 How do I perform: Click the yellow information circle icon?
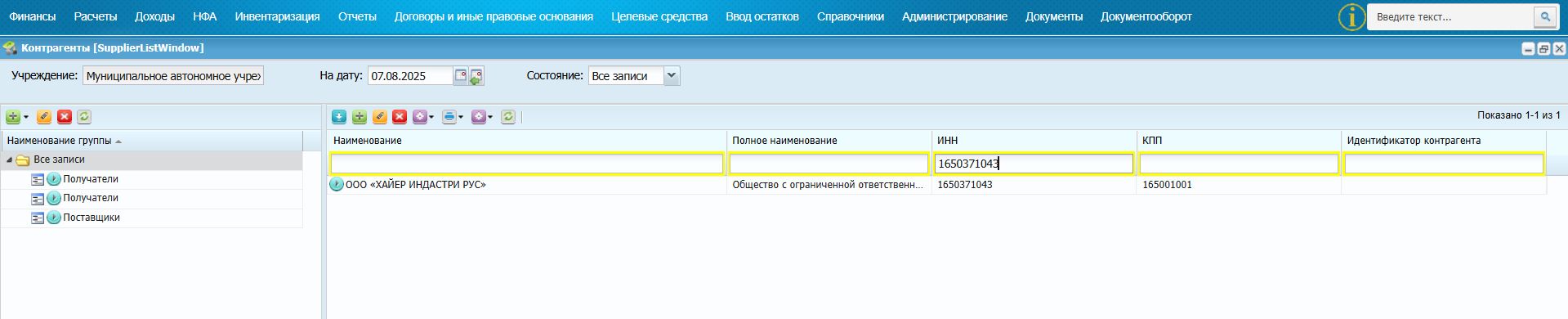pyautogui.click(x=1351, y=17)
